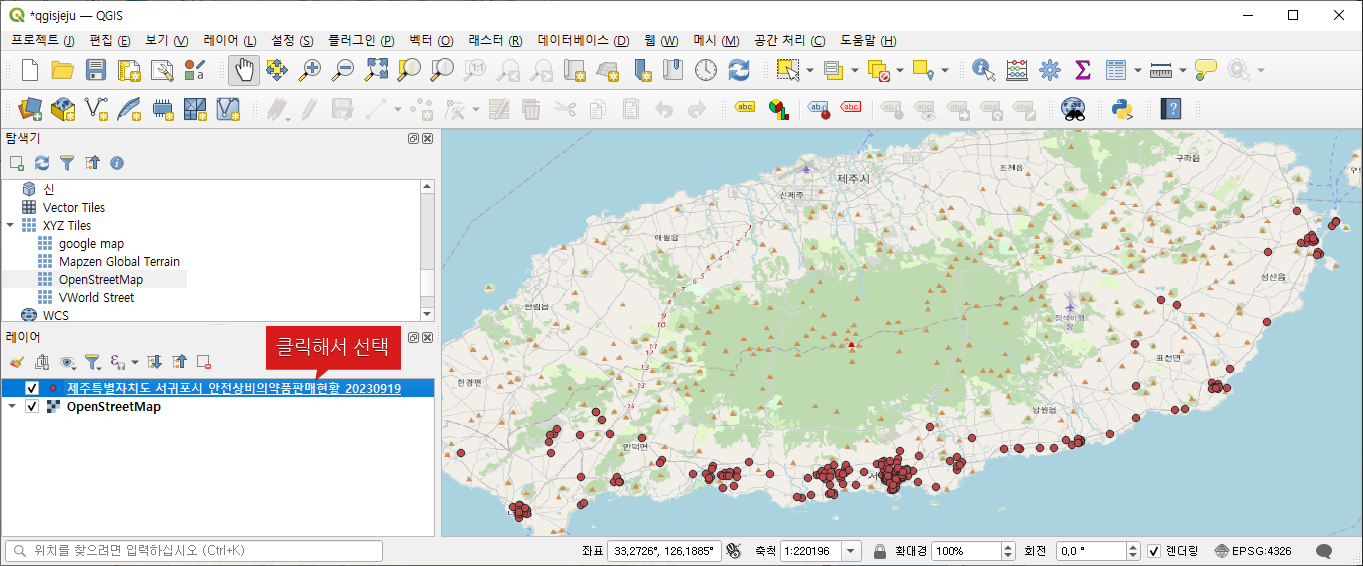The image size is (1363, 566).
Task: Select VWorld Street in the browser tree
Action: tap(96, 298)
